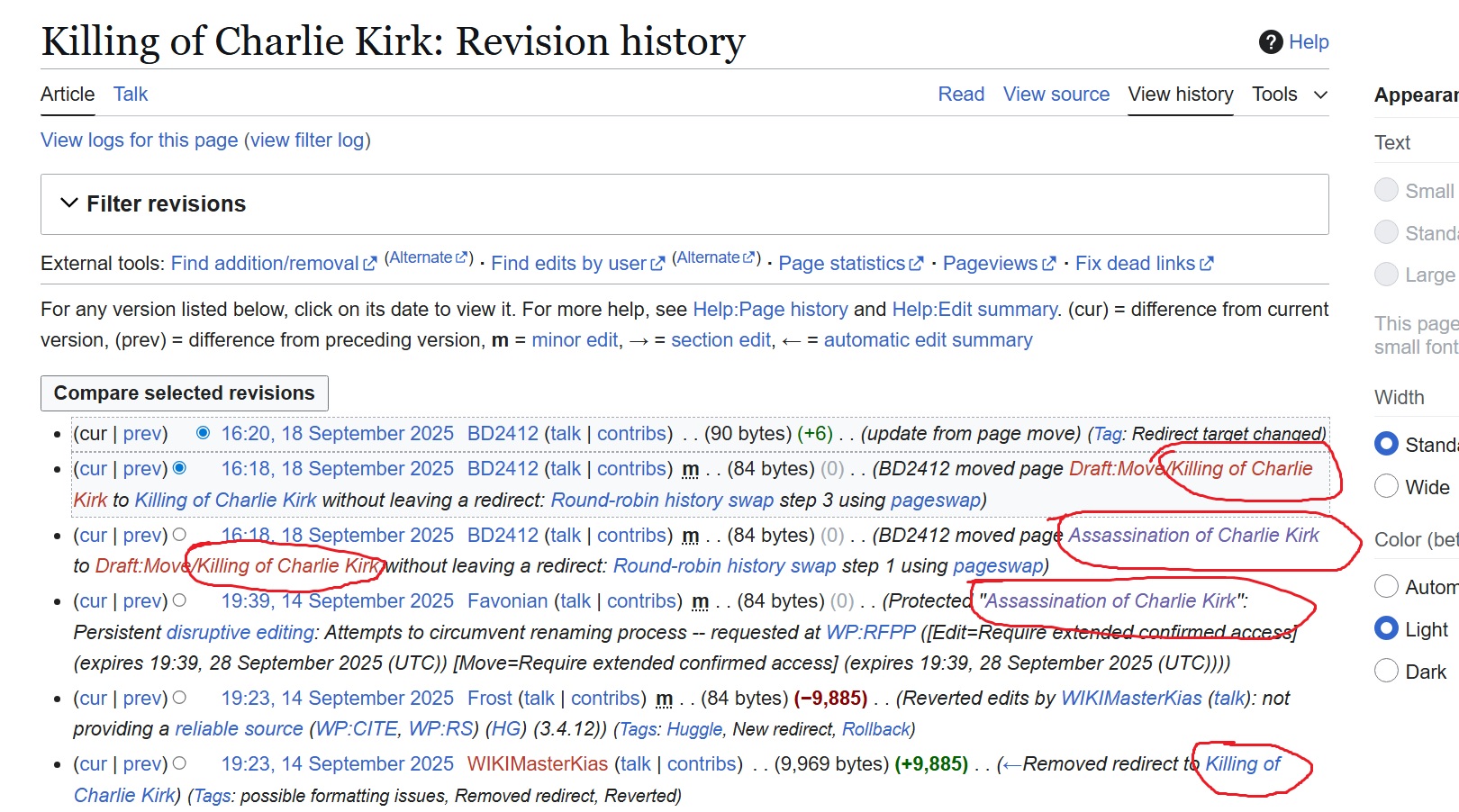1459x812 pixels.
Task: Open the Rollback tag link
Action: [x=875, y=730]
